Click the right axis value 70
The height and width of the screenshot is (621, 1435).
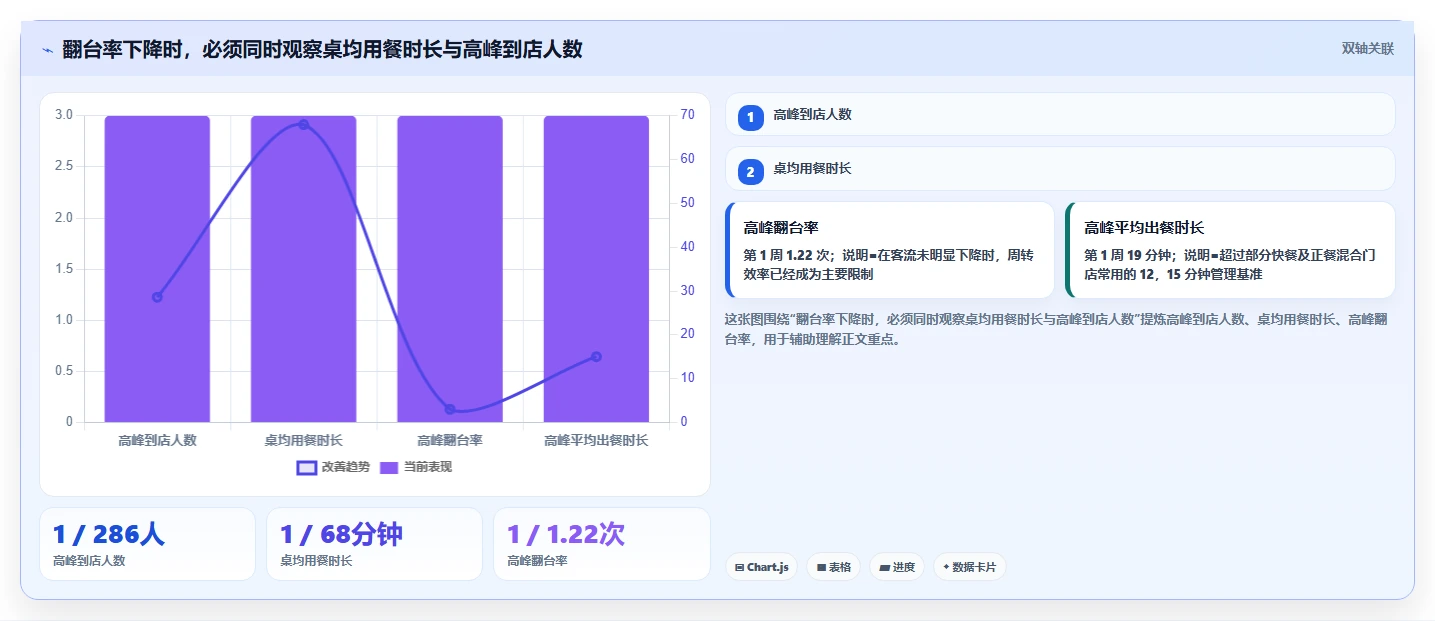click(x=687, y=115)
